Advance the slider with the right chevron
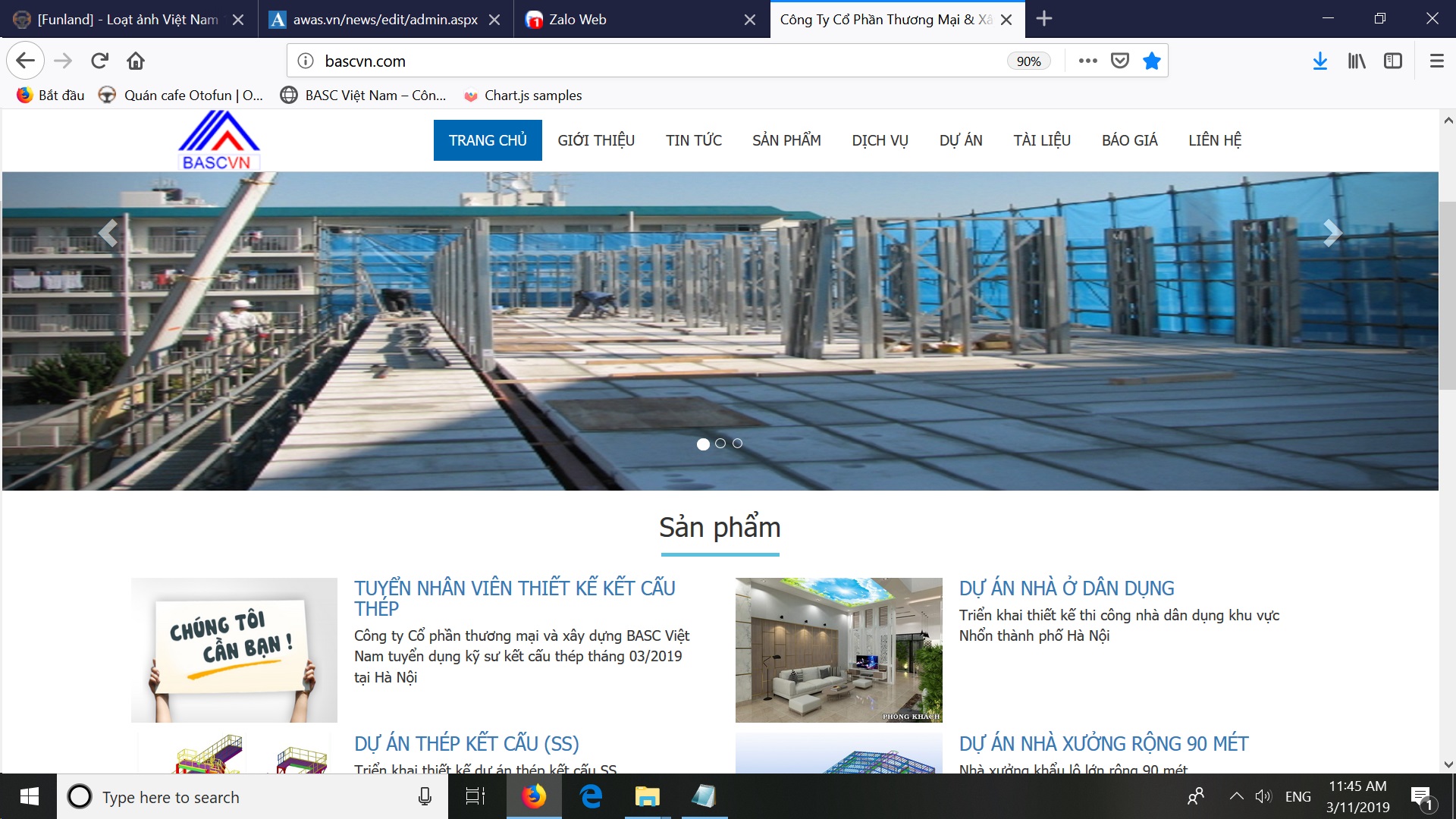The image size is (1456, 819). (x=1332, y=233)
